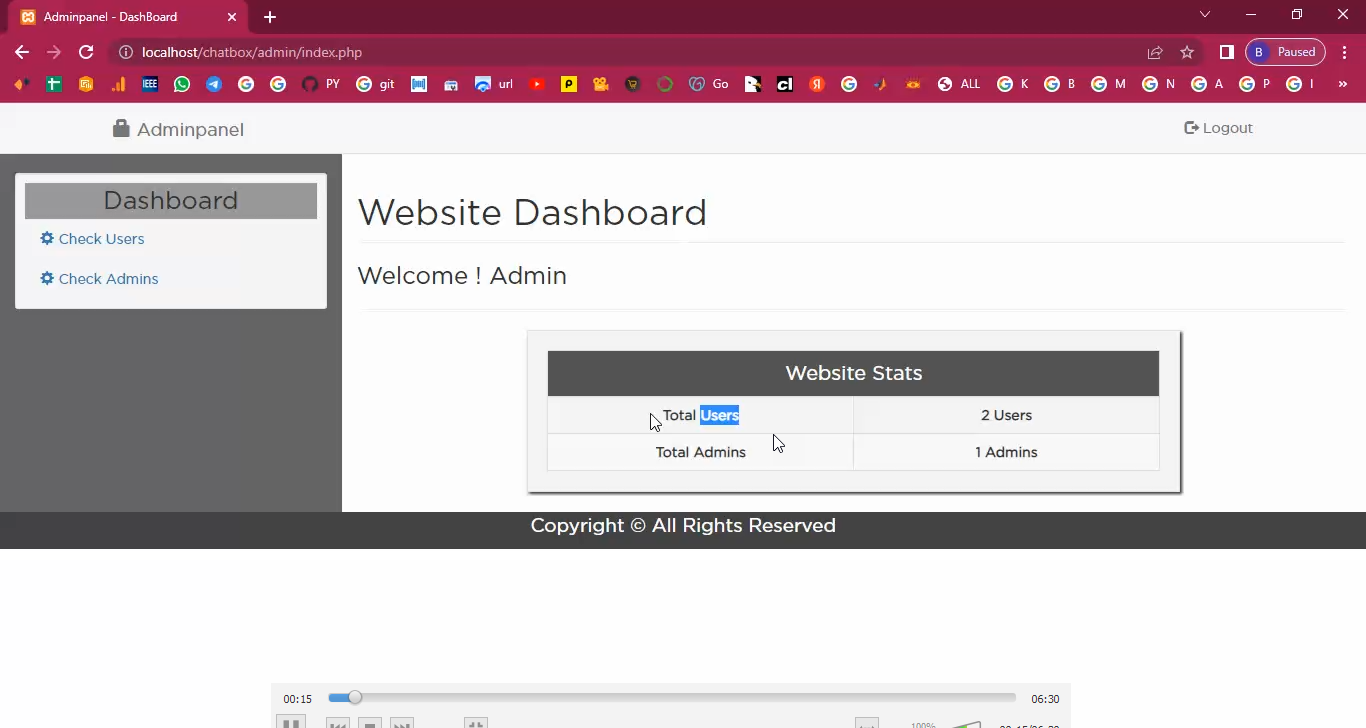Open the Google P bookmark
The width and height of the screenshot is (1366, 728).
coord(1255,85)
